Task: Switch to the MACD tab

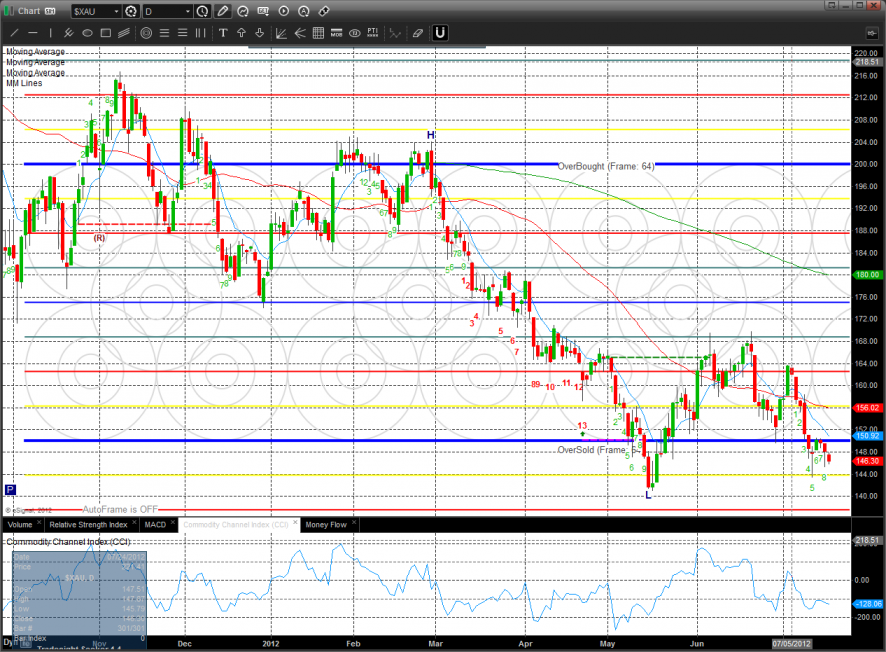Action: 155,524
